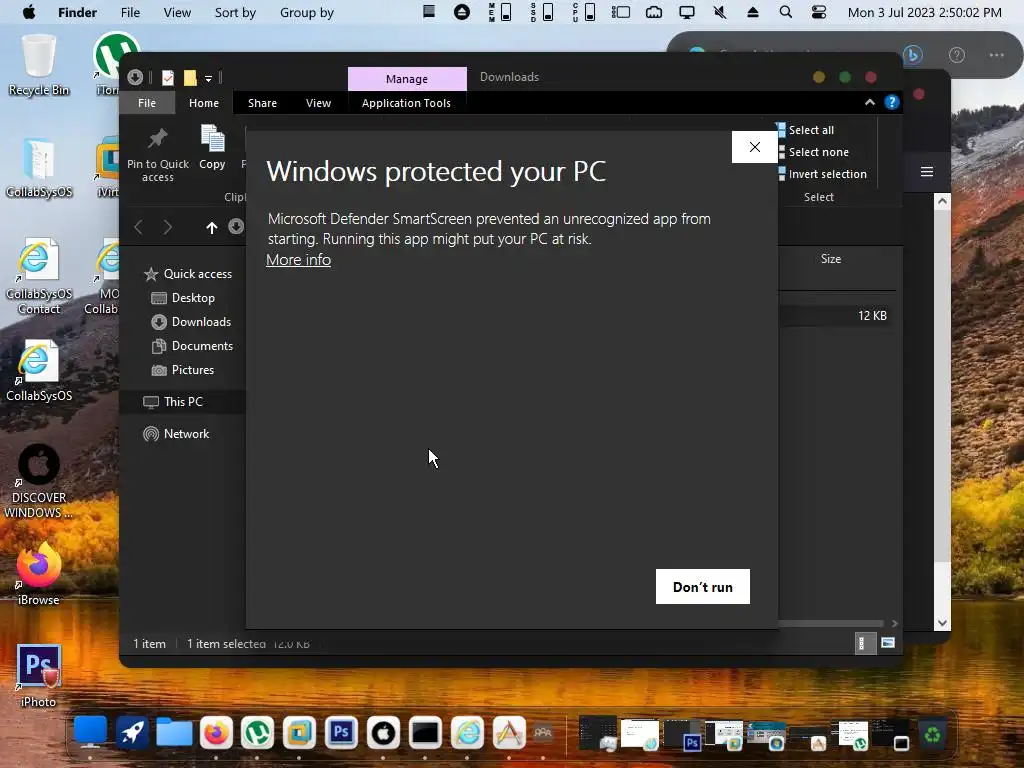This screenshot has width=1024, height=768.
Task: Click the More info link
Action: click(x=298, y=260)
